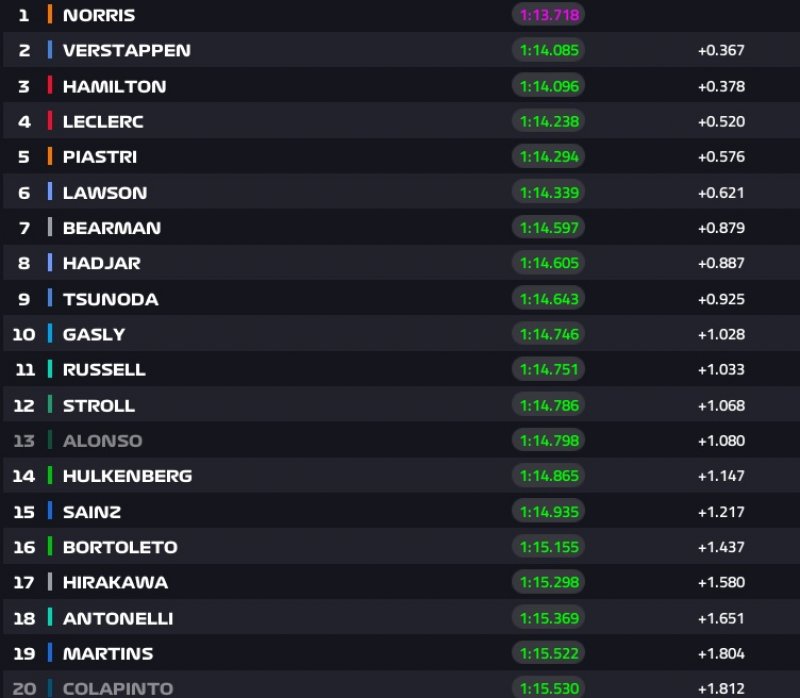
Task: Click Lawson's lap time 1:14.339
Action: (549, 192)
